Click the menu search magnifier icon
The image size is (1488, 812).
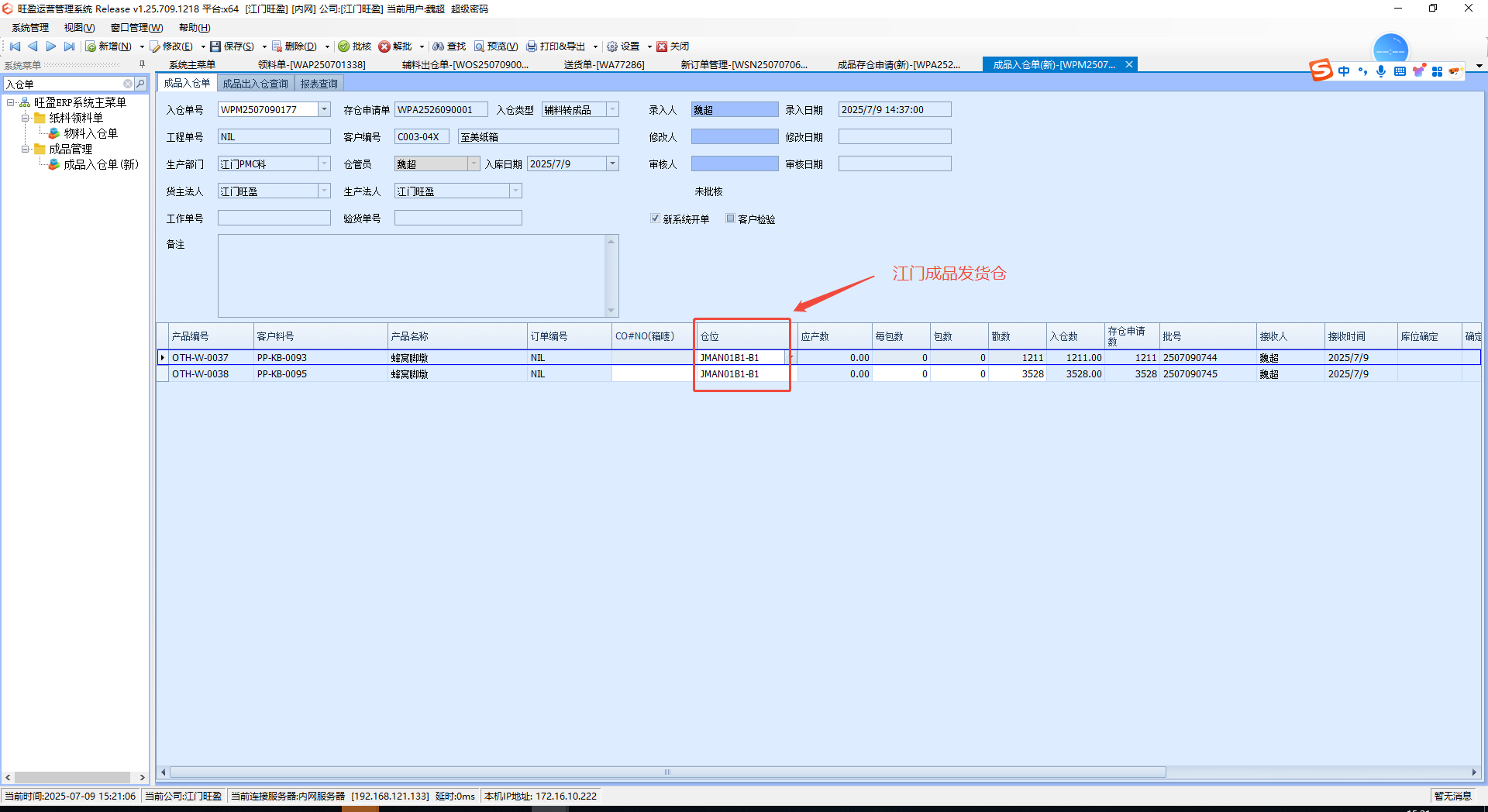[140, 84]
